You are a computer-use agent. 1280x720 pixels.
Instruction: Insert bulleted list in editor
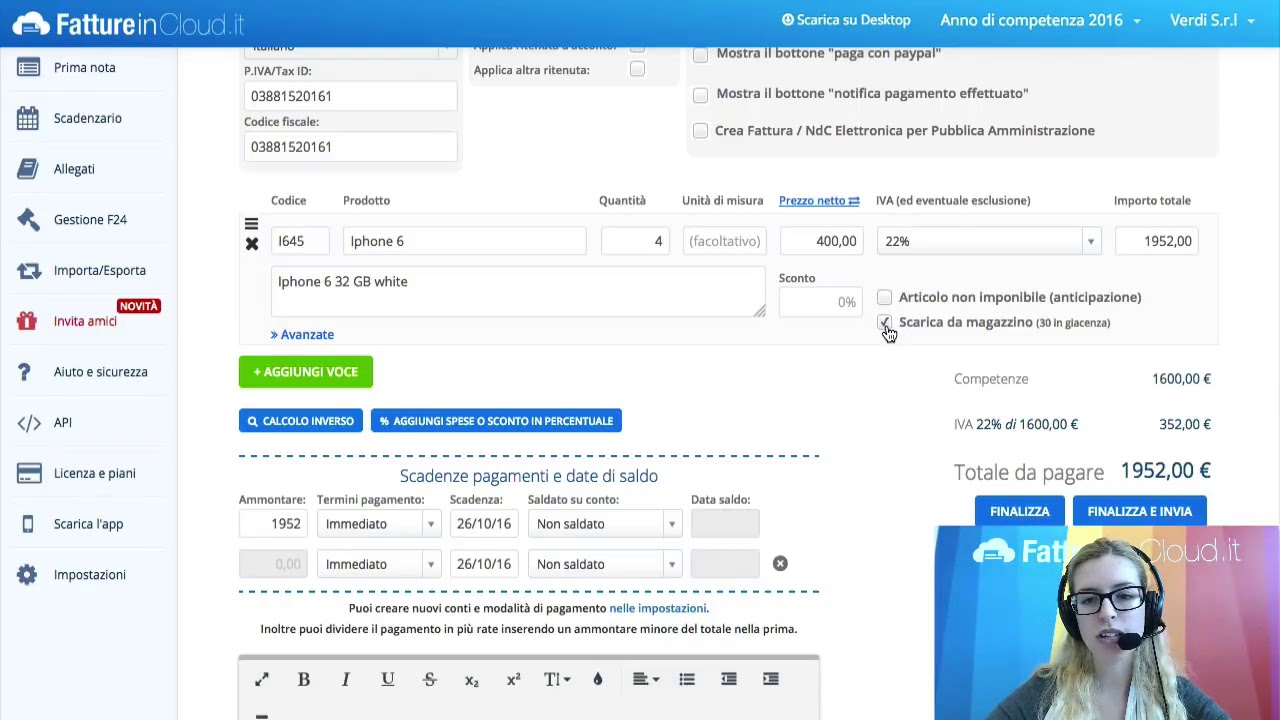pos(687,679)
